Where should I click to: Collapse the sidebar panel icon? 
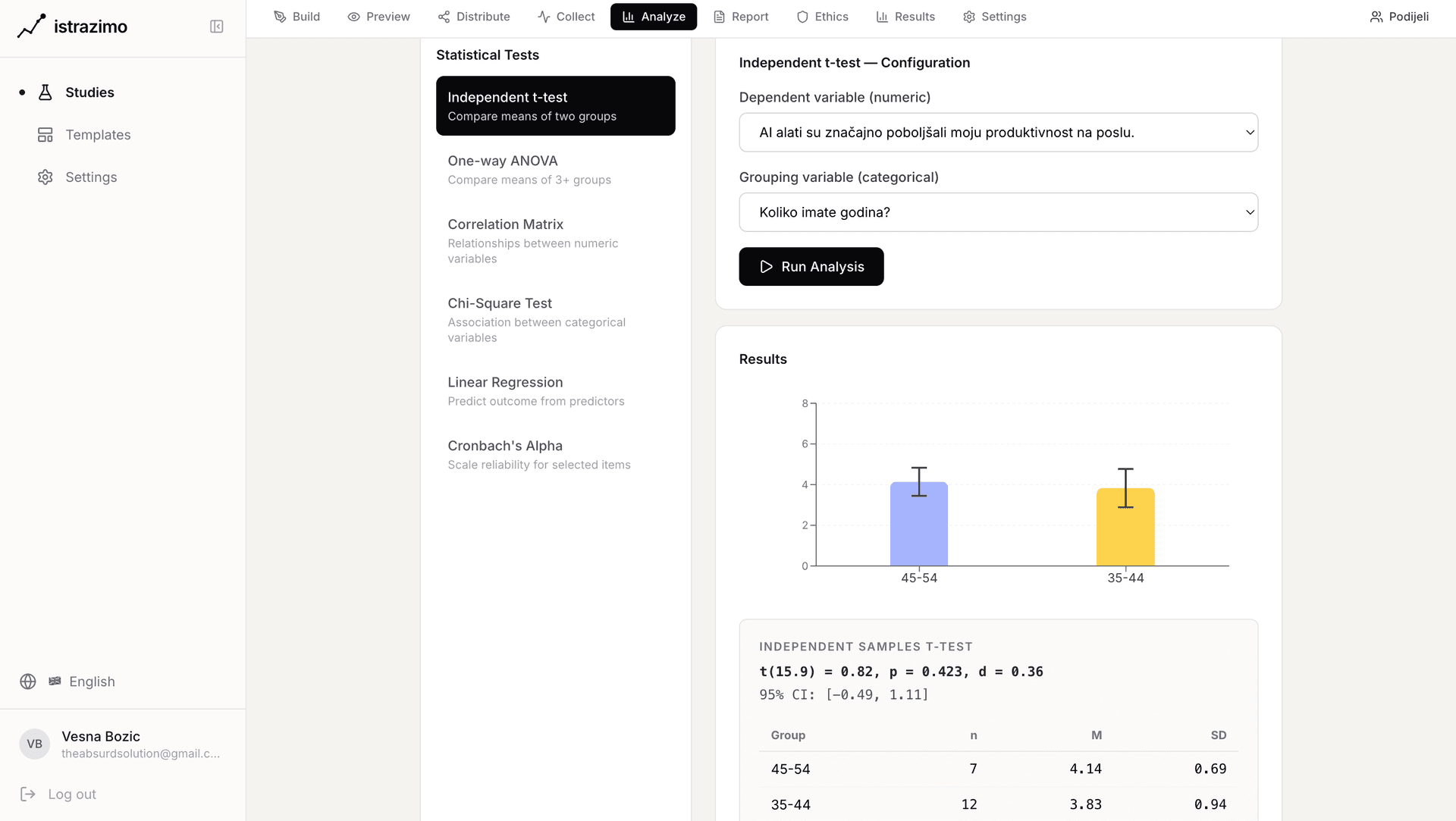216,27
